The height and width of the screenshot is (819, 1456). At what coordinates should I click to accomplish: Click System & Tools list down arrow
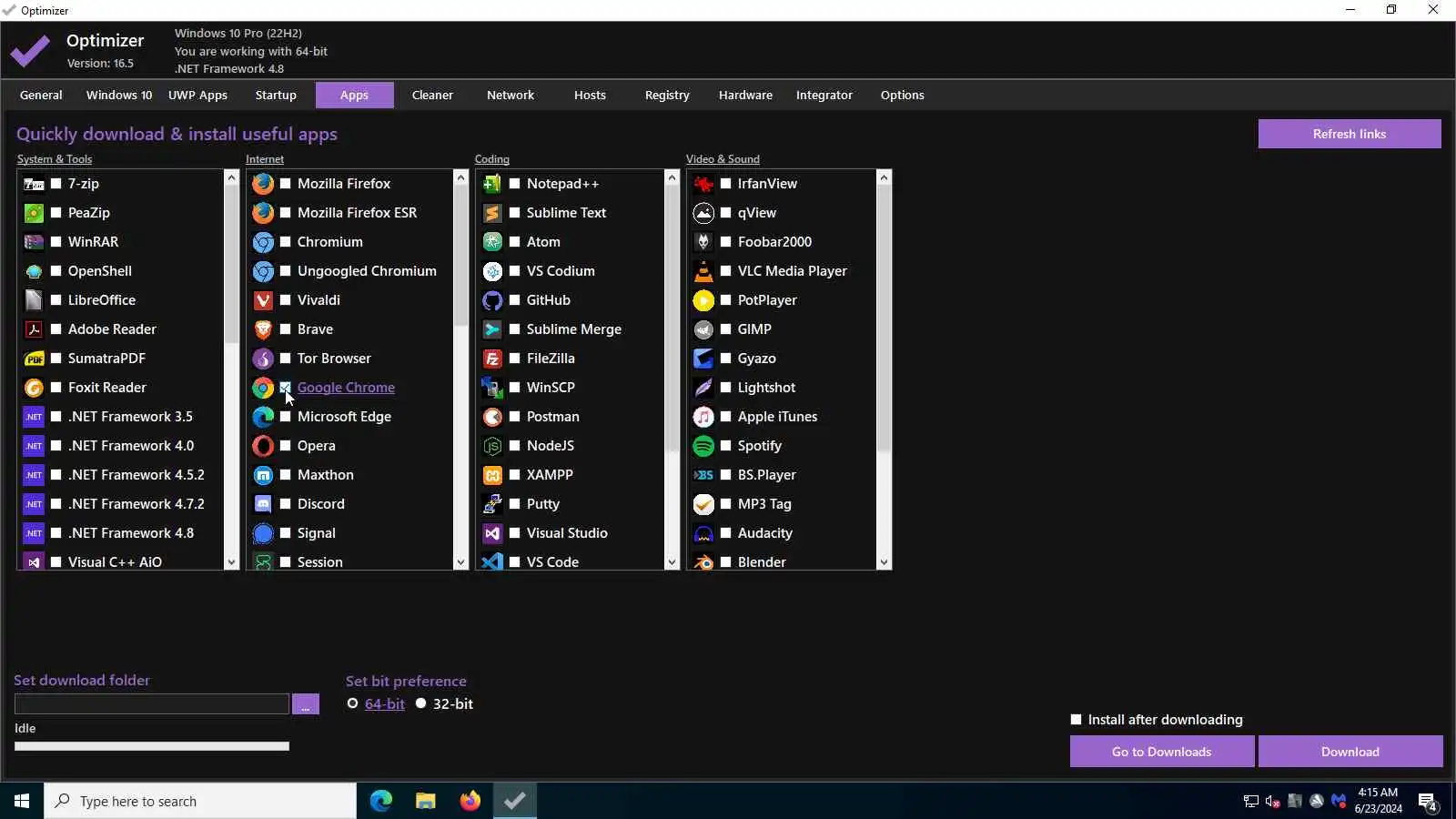pos(231,562)
